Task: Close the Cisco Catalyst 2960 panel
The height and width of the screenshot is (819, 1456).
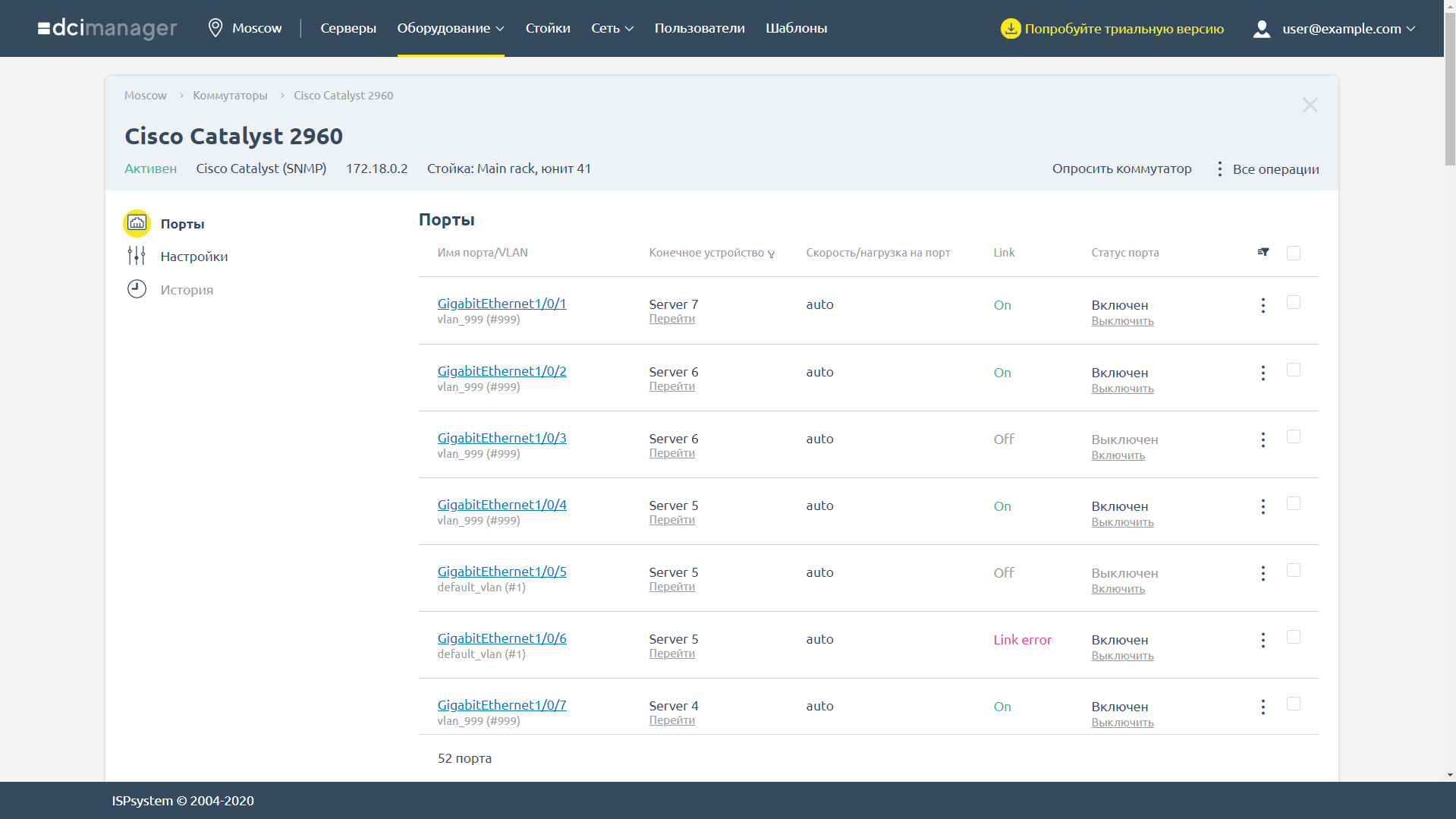Action: (x=1310, y=105)
